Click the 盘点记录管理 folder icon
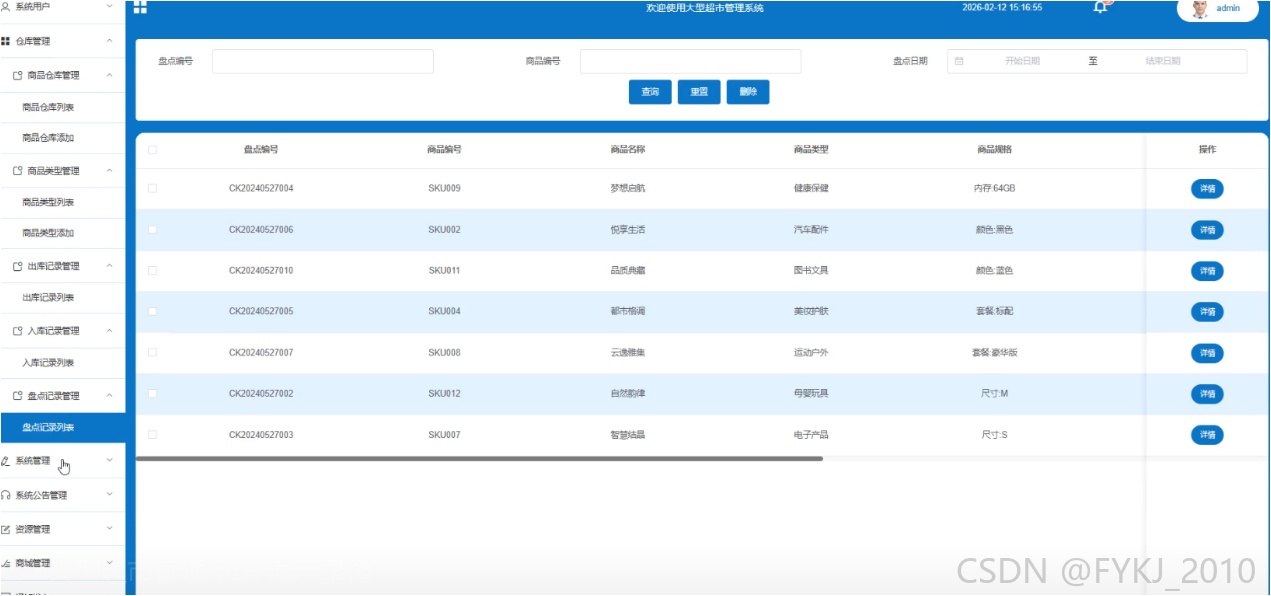Image resolution: width=1271 pixels, height=596 pixels. (17, 396)
